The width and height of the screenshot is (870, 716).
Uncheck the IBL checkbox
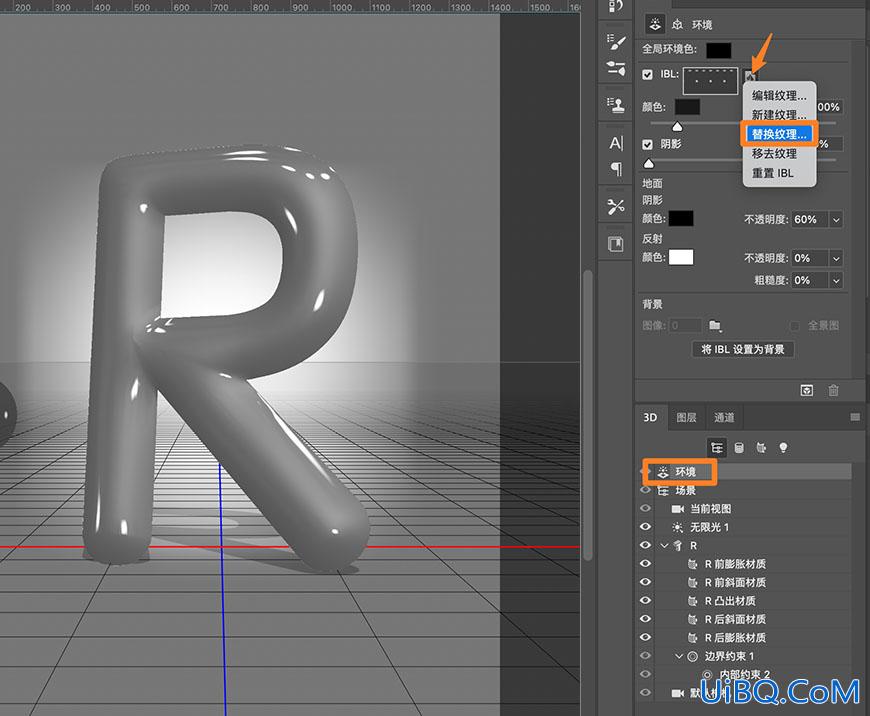648,74
